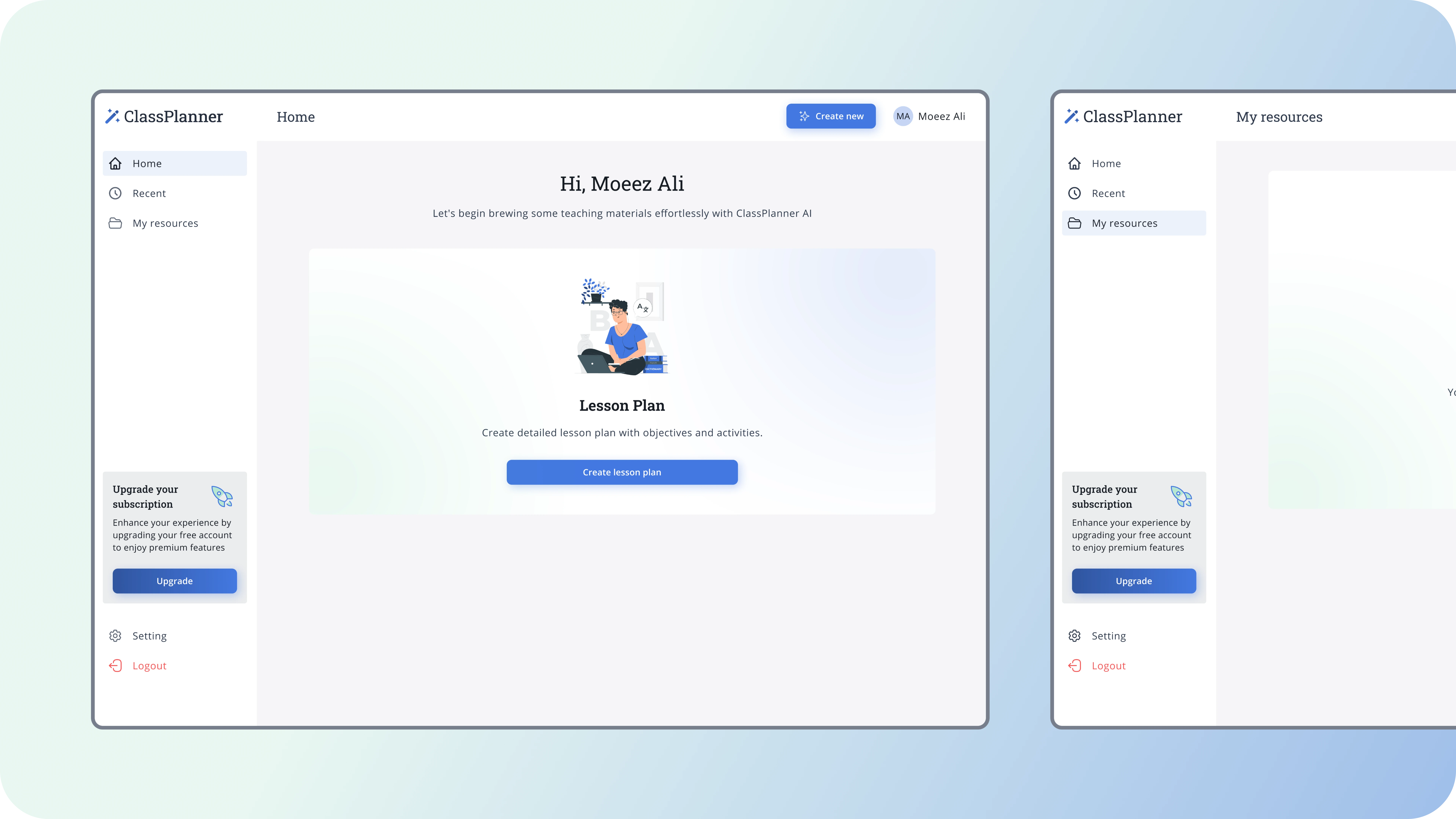
Task: Open Recent in Home window sidebar
Action: (175, 193)
